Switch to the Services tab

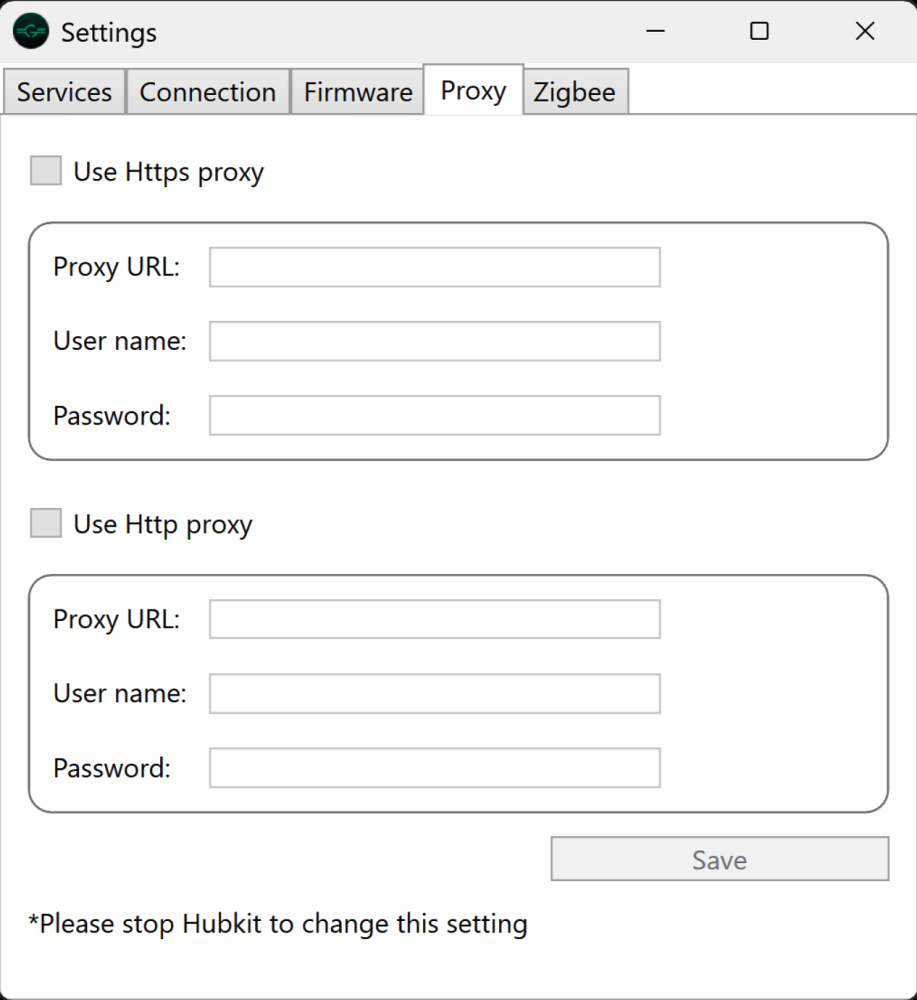(x=63, y=91)
